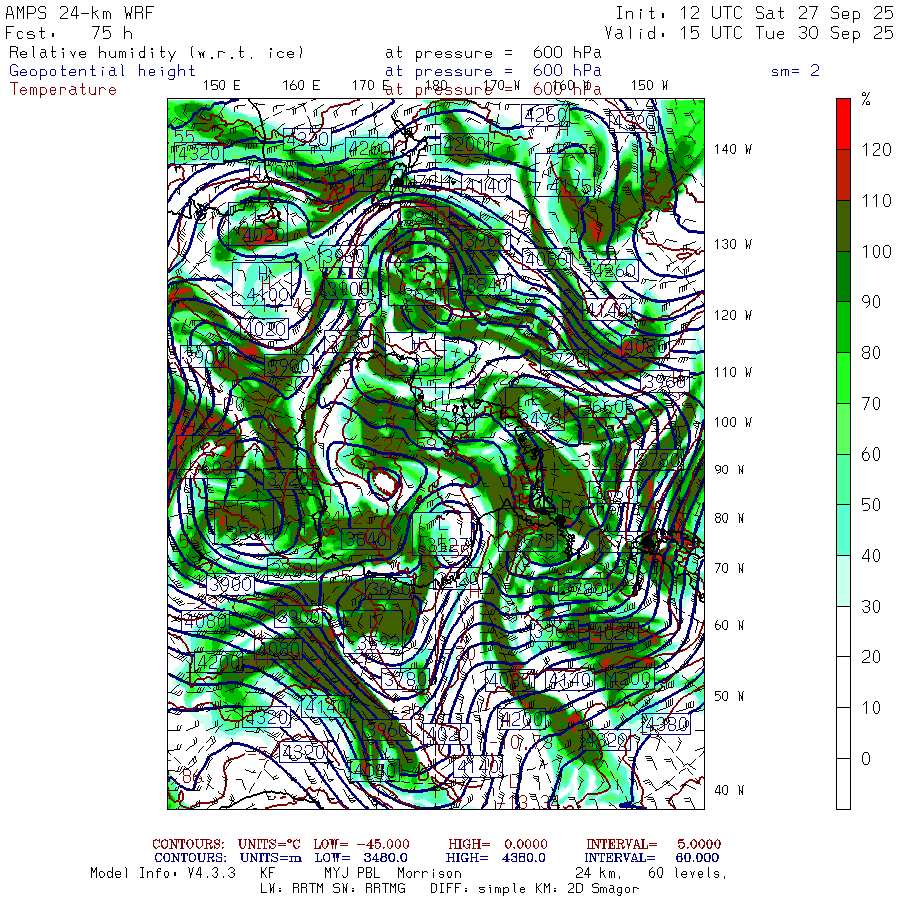This screenshot has height=900, width=900.
Task: Click the colorbar tick label '110'
Action: [x=876, y=201]
